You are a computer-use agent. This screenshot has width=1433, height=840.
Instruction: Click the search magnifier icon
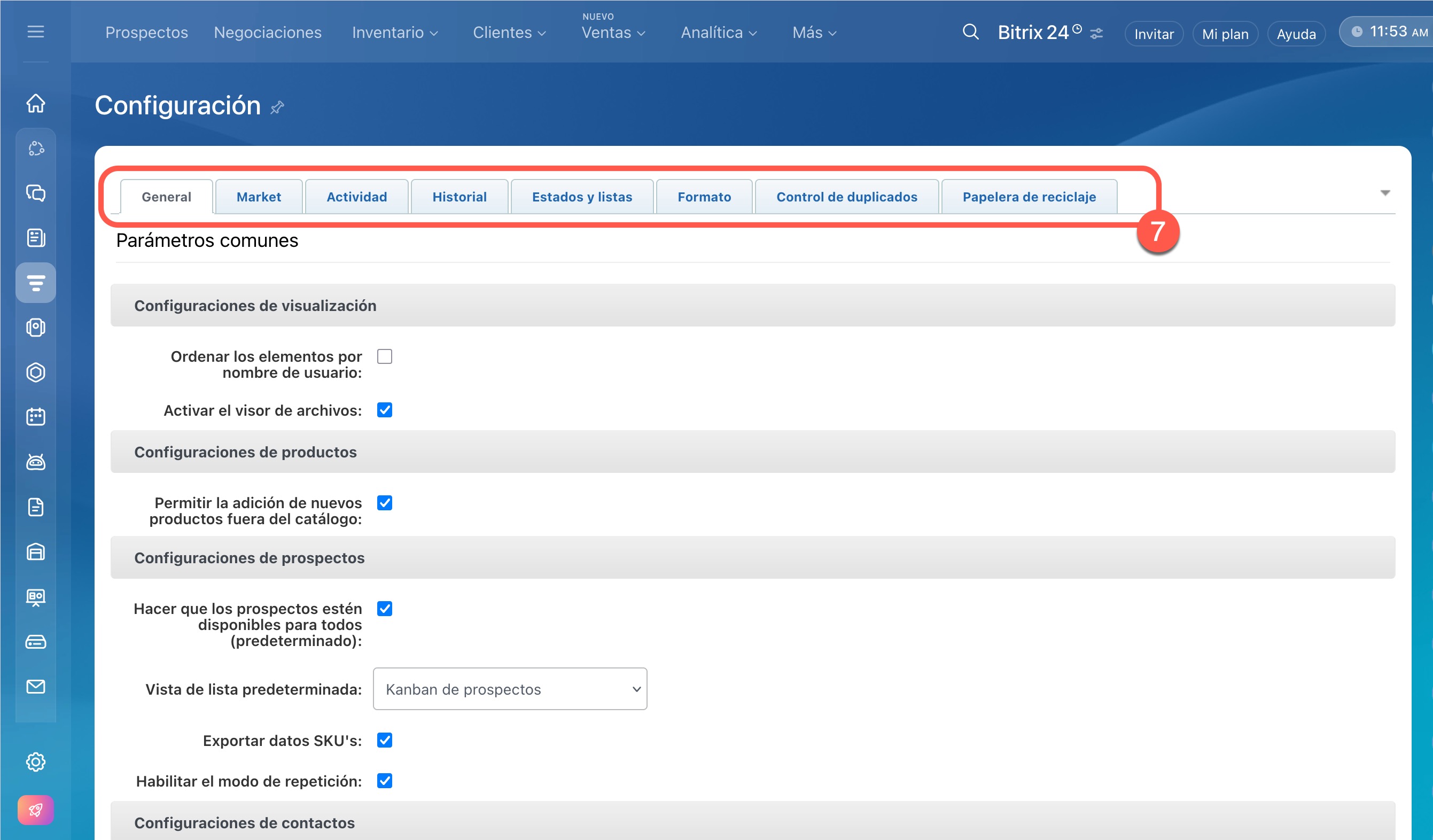coord(970,33)
